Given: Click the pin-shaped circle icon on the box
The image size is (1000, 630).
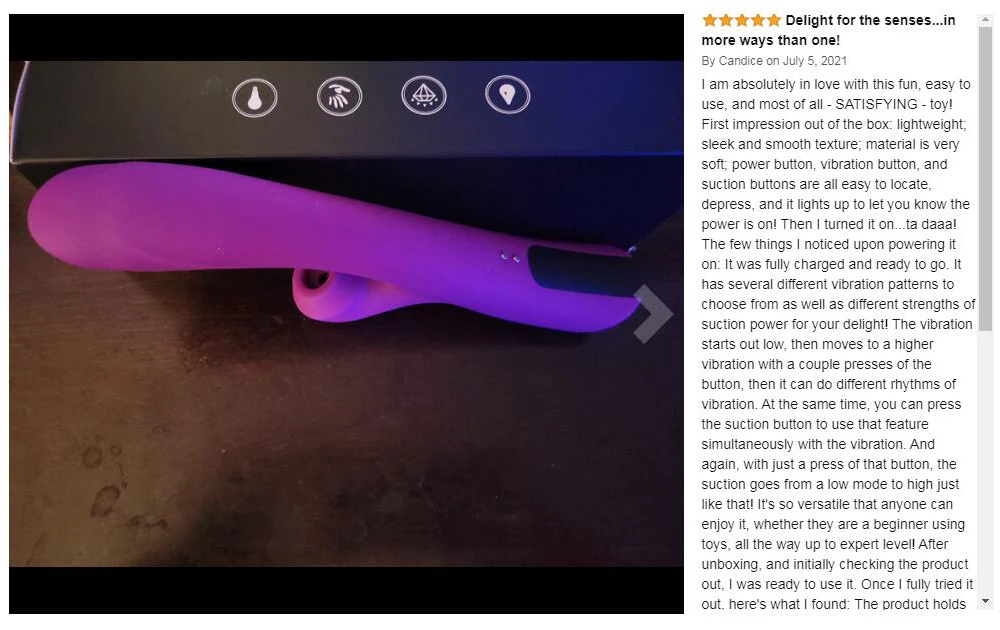Looking at the screenshot, I should click(507, 94).
